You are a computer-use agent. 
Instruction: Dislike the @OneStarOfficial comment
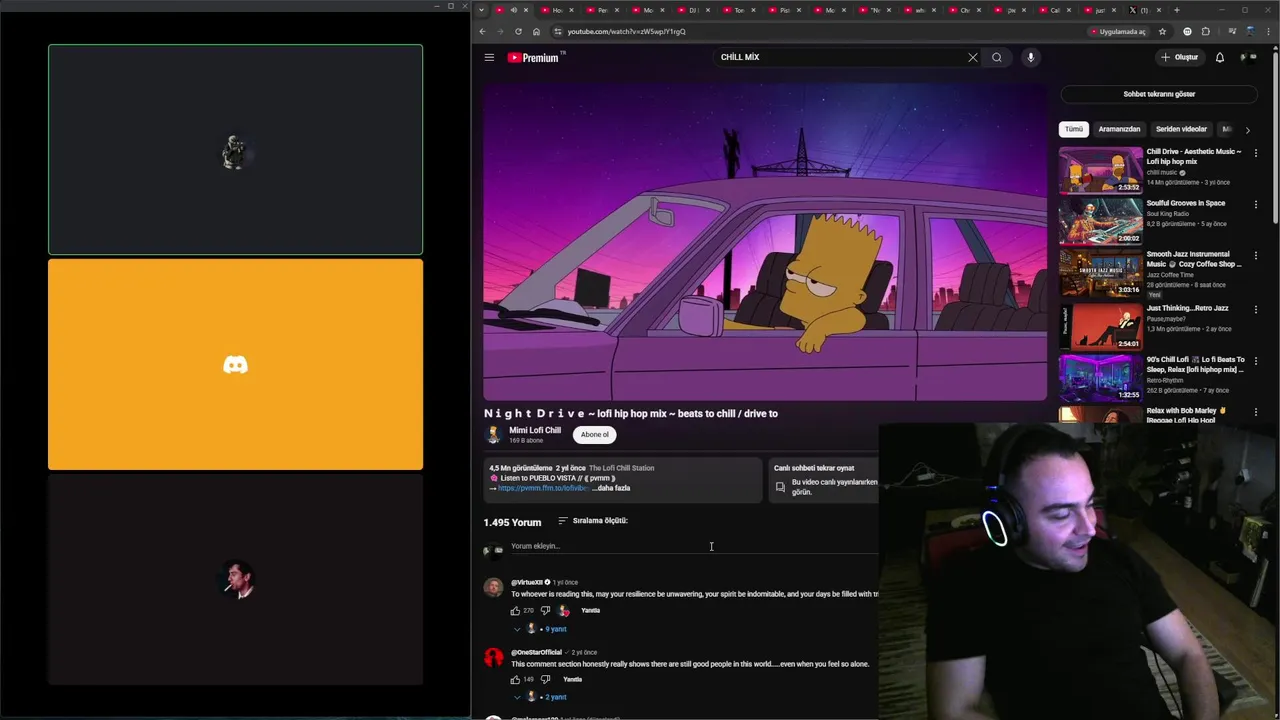point(545,680)
